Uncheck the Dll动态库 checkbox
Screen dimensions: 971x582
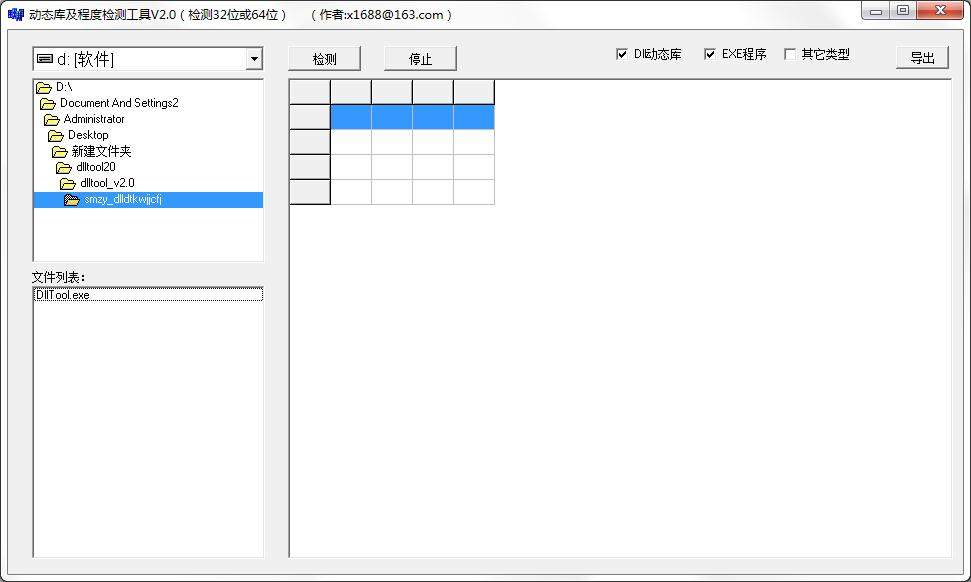pos(623,53)
